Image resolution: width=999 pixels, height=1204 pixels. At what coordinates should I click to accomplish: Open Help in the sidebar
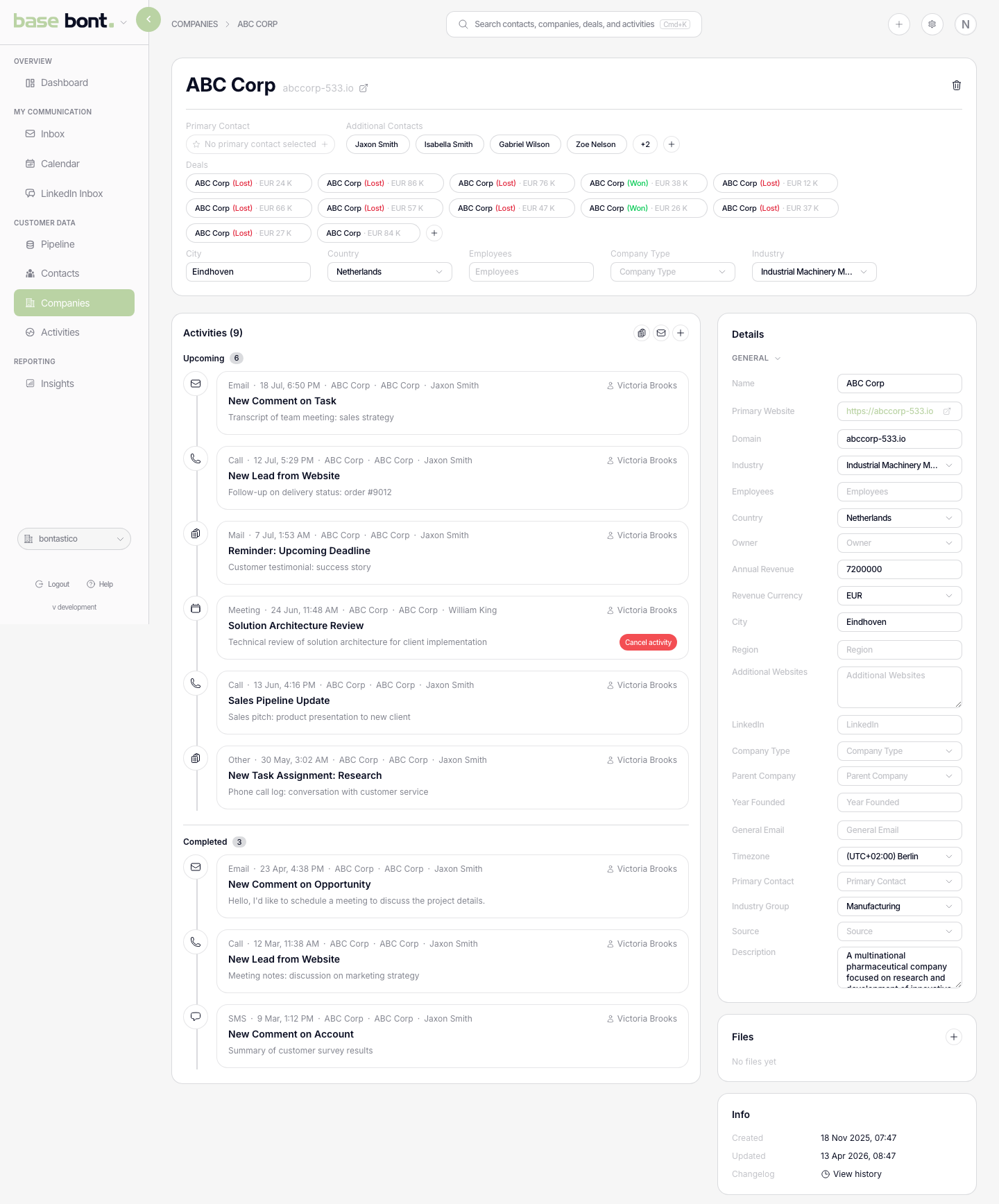coord(100,584)
